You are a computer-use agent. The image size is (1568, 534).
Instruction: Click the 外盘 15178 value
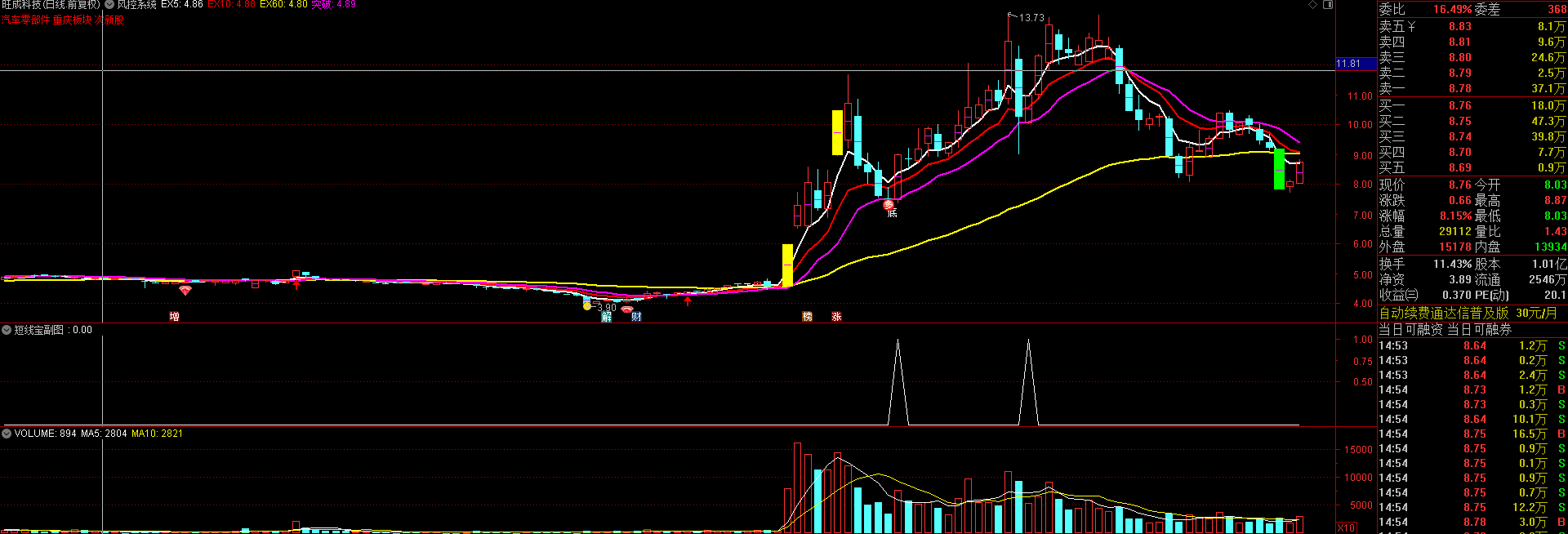click(x=1455, y=247)
